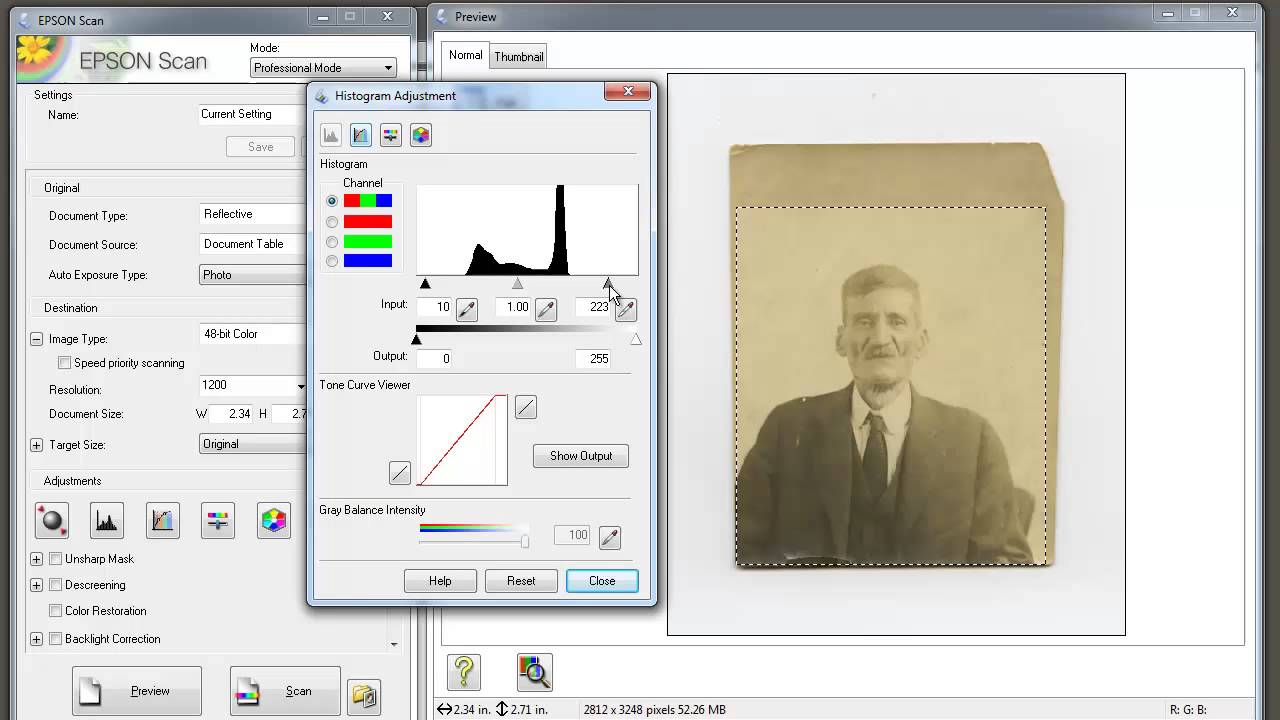The width and height of the screenshot is (1280, 720).
Task: Pick the shadow input eyedropper next to 10
Action: 467,310
